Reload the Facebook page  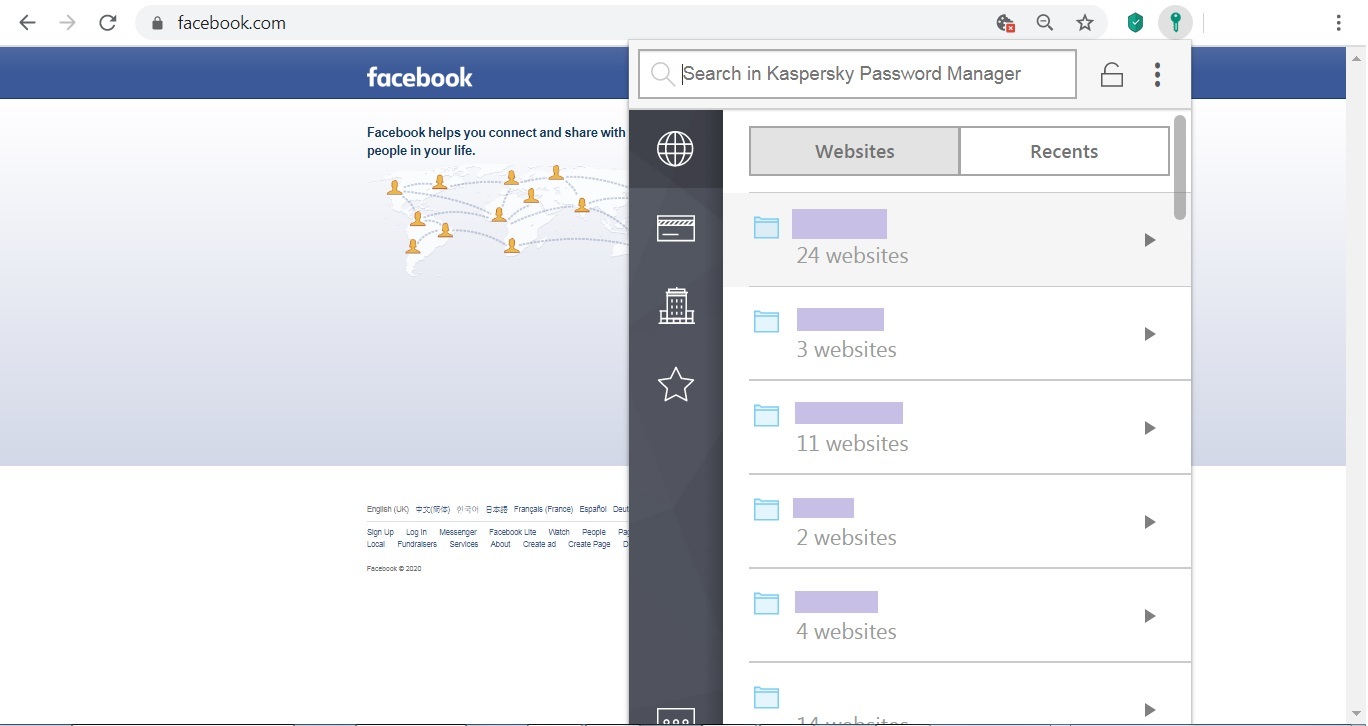coord(108,23)
